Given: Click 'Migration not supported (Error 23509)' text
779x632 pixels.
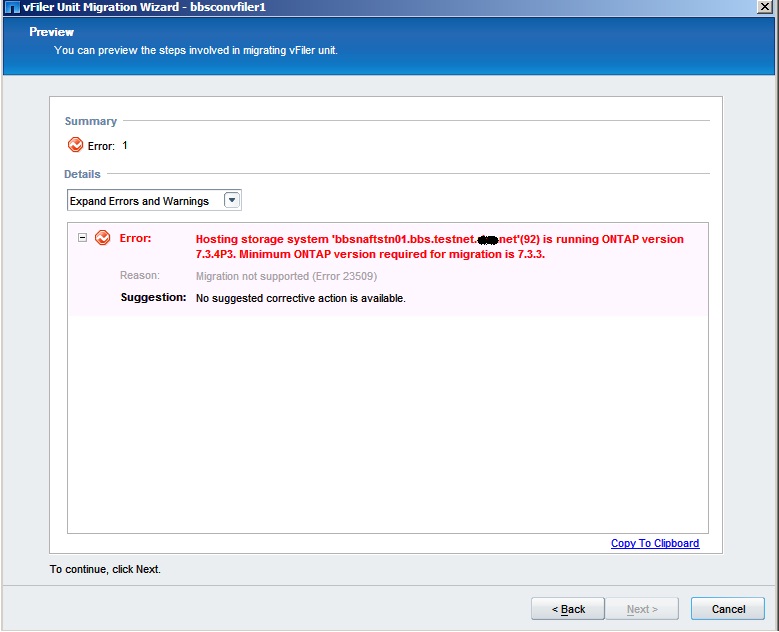Looking at the screenshot, I should [287, 276].
